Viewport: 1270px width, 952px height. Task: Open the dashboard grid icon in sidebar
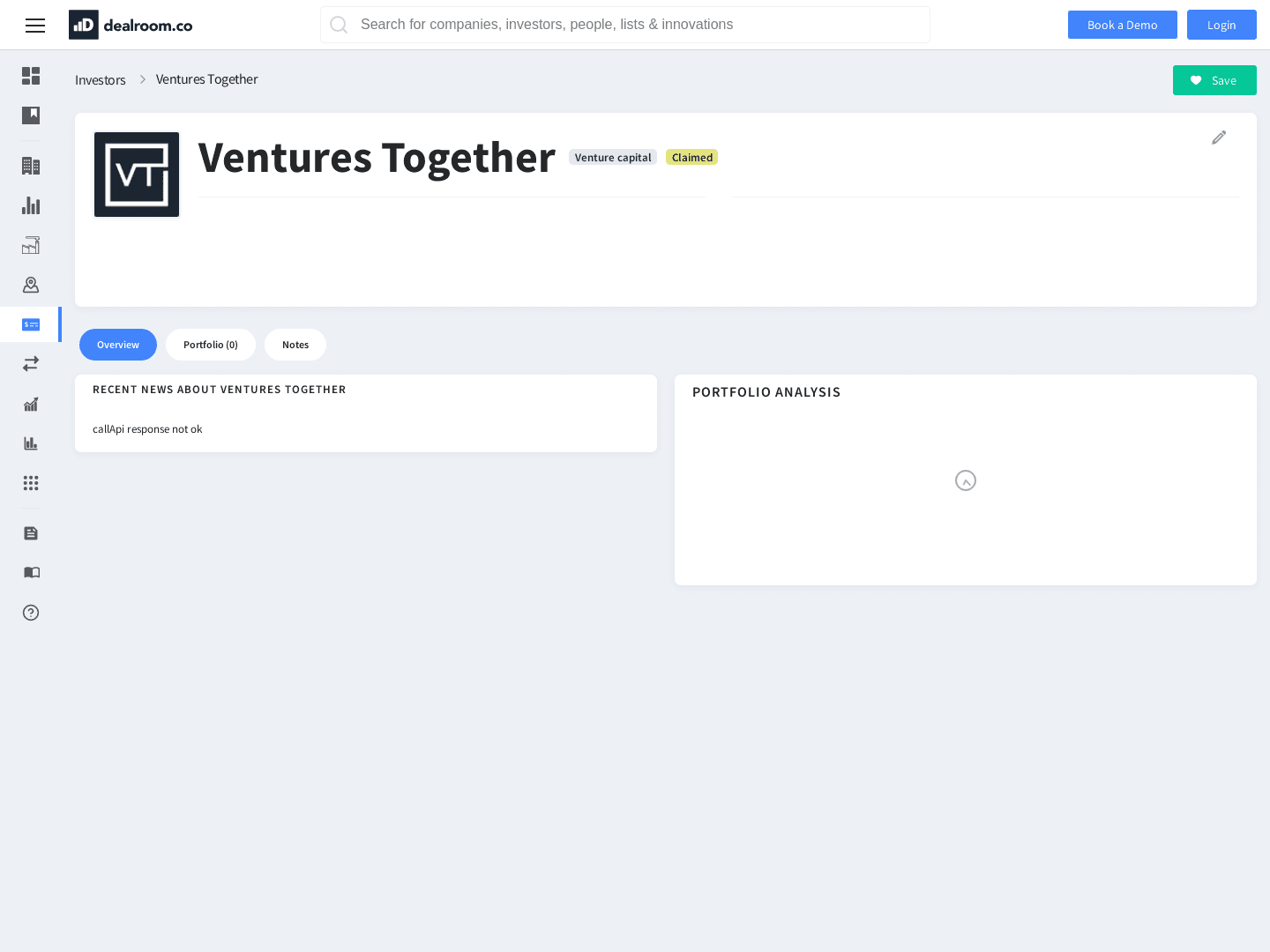pyautogui.click(x=31, y=77)
